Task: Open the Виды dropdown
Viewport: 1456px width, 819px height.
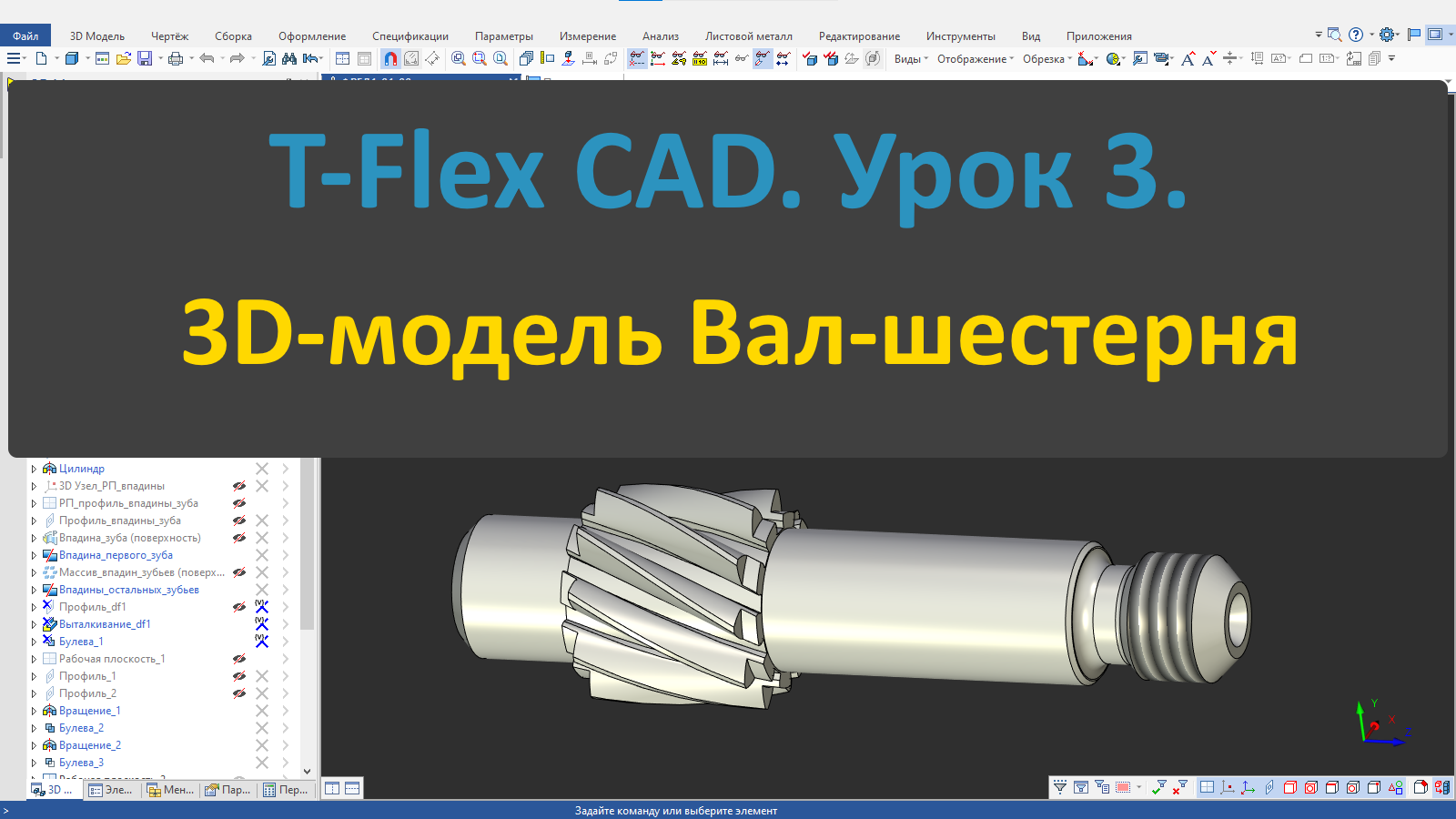Action: click(x=911, y=59)
